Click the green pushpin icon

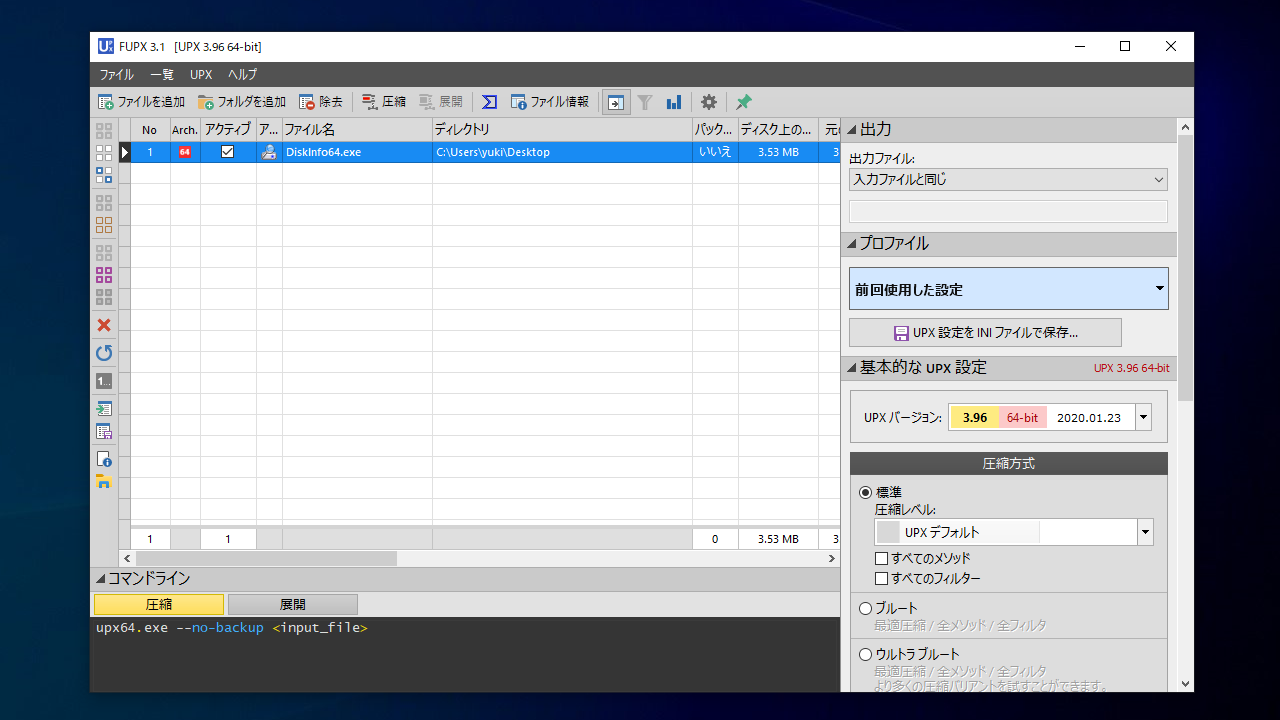tap(744, 102)
